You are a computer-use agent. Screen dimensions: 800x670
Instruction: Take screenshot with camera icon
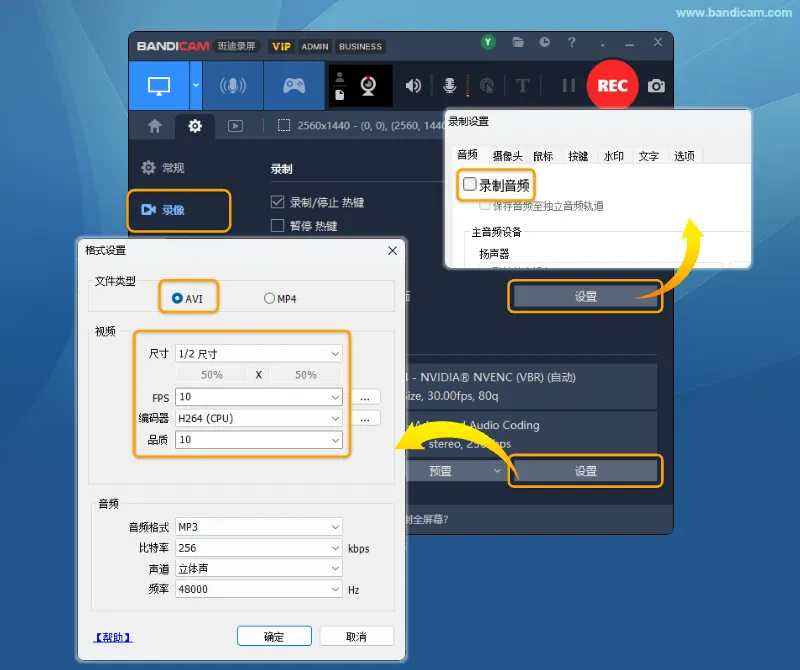click(656, 86)
